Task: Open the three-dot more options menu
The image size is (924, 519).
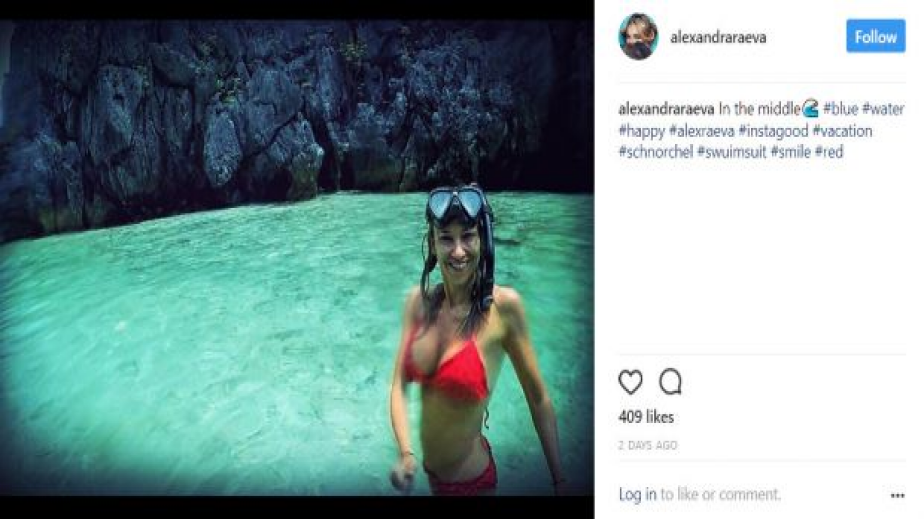Action: [897, 495]
